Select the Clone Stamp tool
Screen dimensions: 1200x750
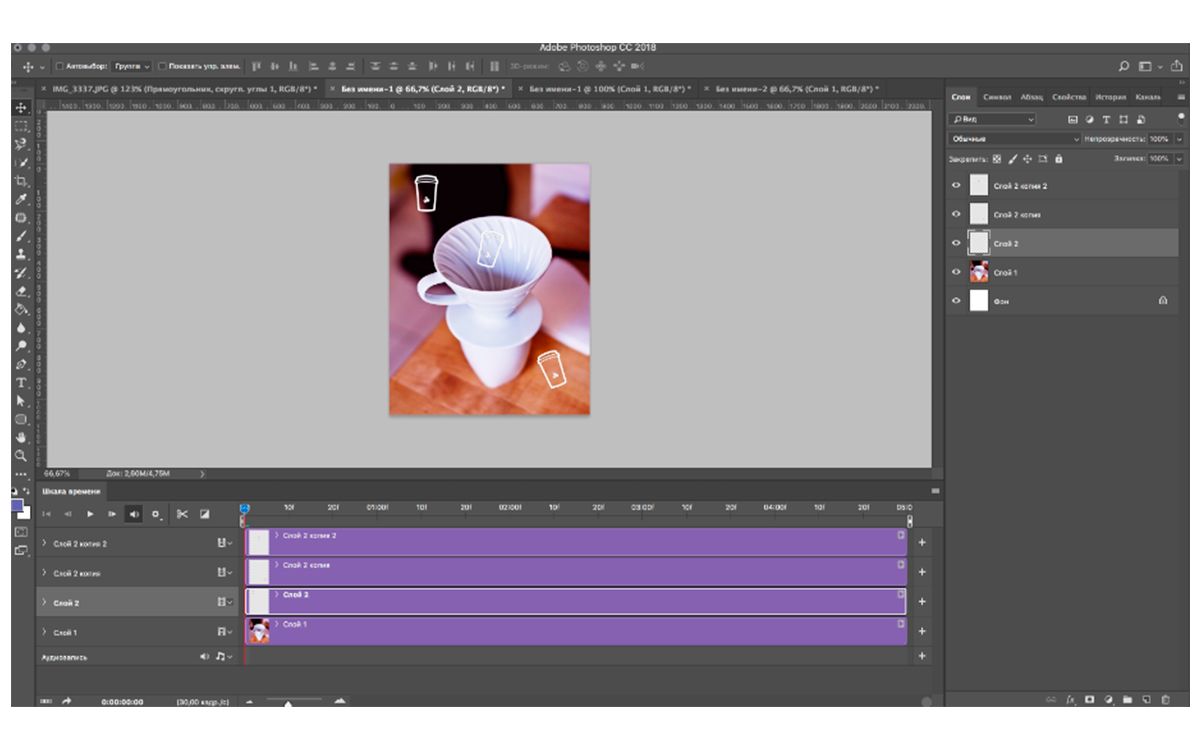(21, 254)
